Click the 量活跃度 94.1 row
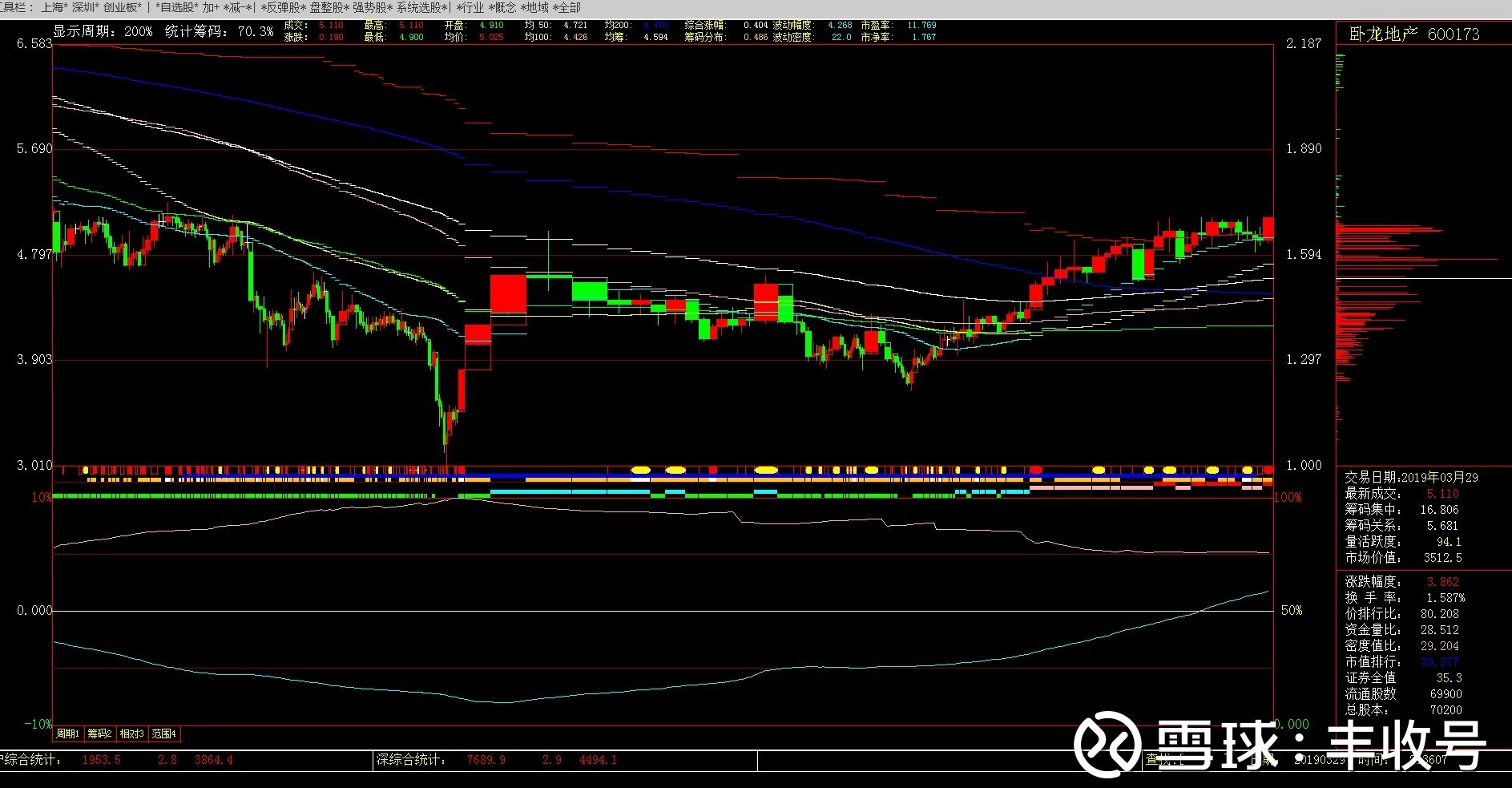This screenshot has width=1512, height=788. coord(1402,541)
